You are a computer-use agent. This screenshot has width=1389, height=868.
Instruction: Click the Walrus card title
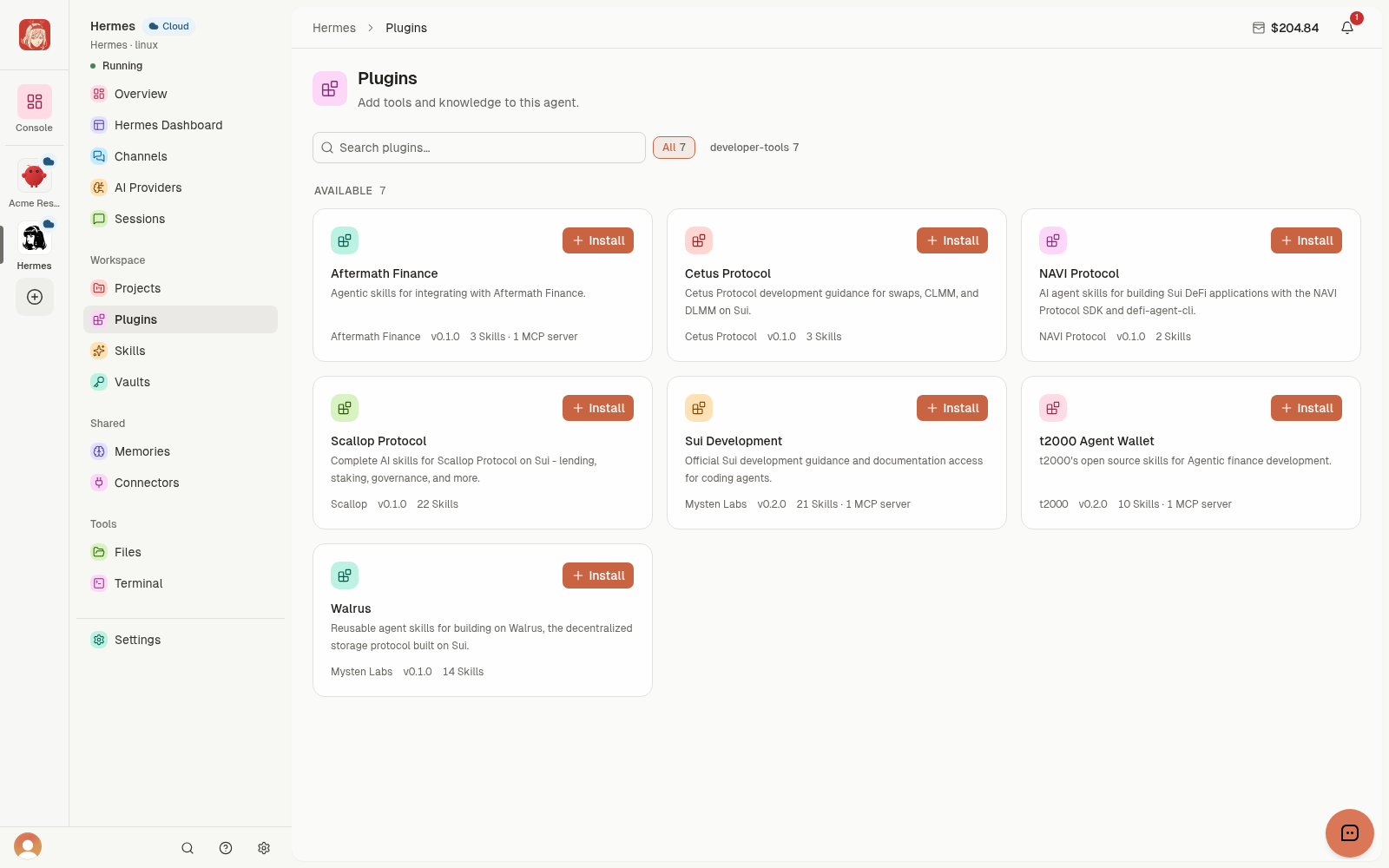[x=351, y=608]
